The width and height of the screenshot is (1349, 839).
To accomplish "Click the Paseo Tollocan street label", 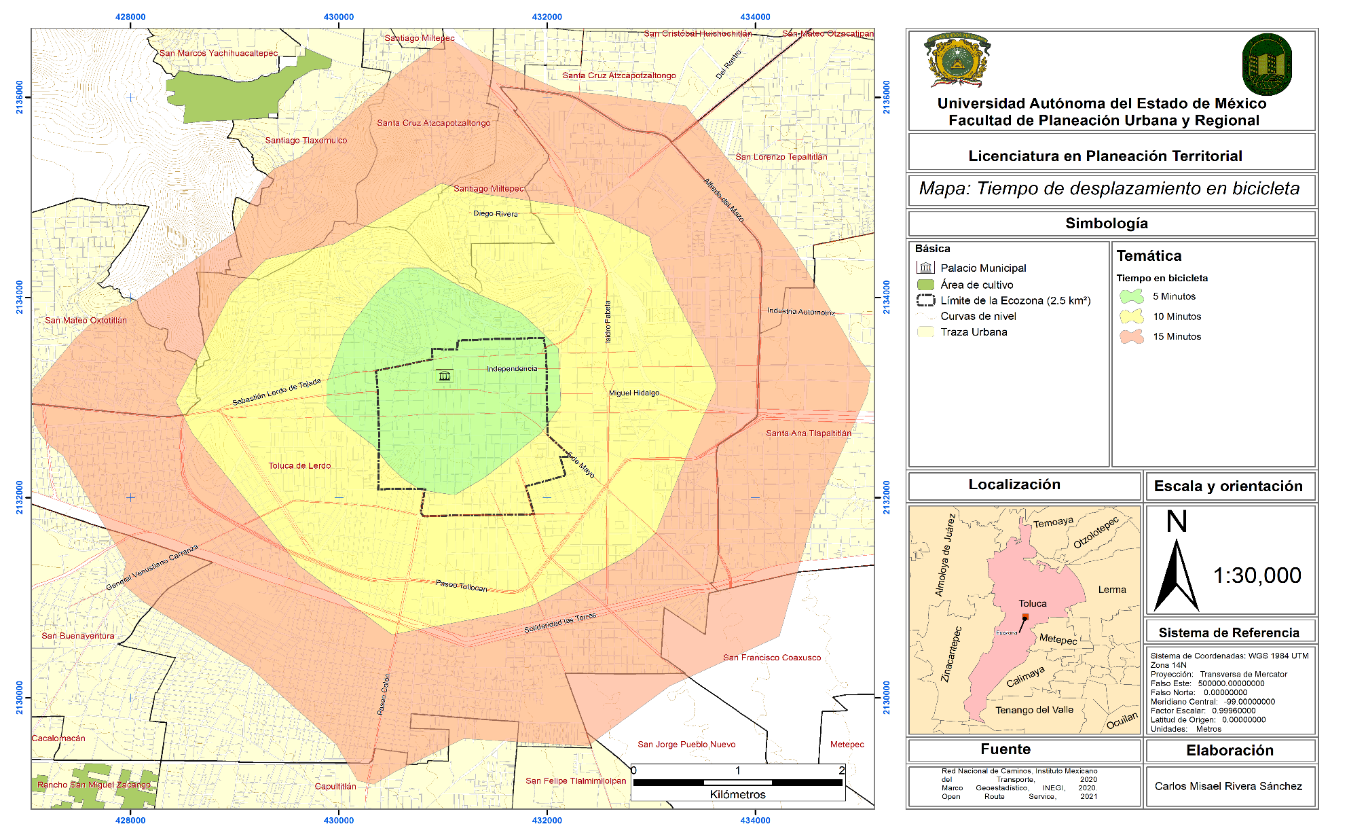I will (x=461, y=585).
